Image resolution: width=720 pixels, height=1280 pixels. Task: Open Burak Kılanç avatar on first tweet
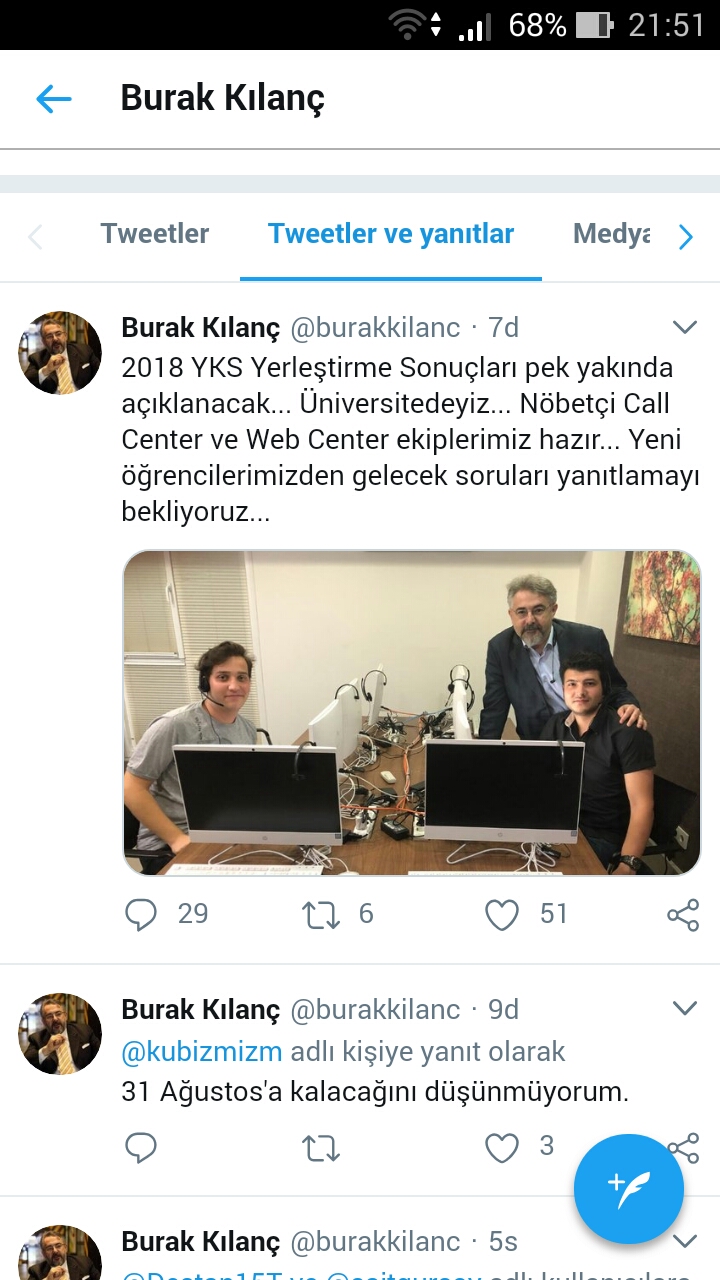[60, 352]
